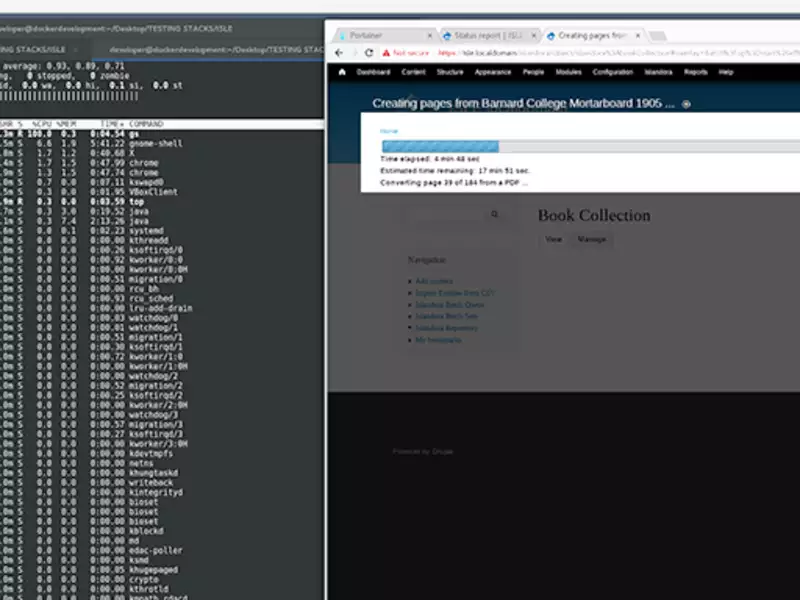Click the khugepaged process row in terminal

tap(162, 570)
